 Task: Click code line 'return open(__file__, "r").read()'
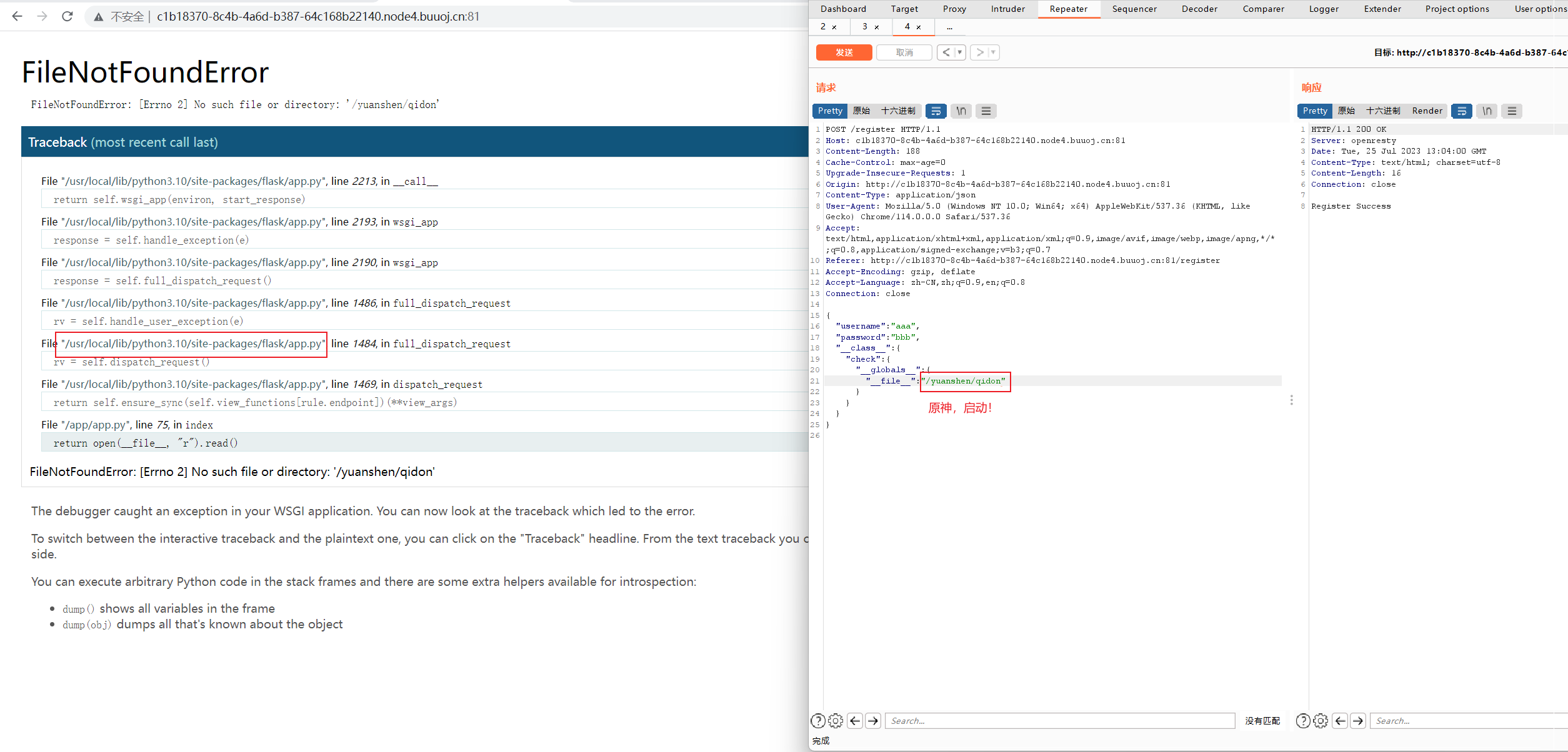point(424,443)
